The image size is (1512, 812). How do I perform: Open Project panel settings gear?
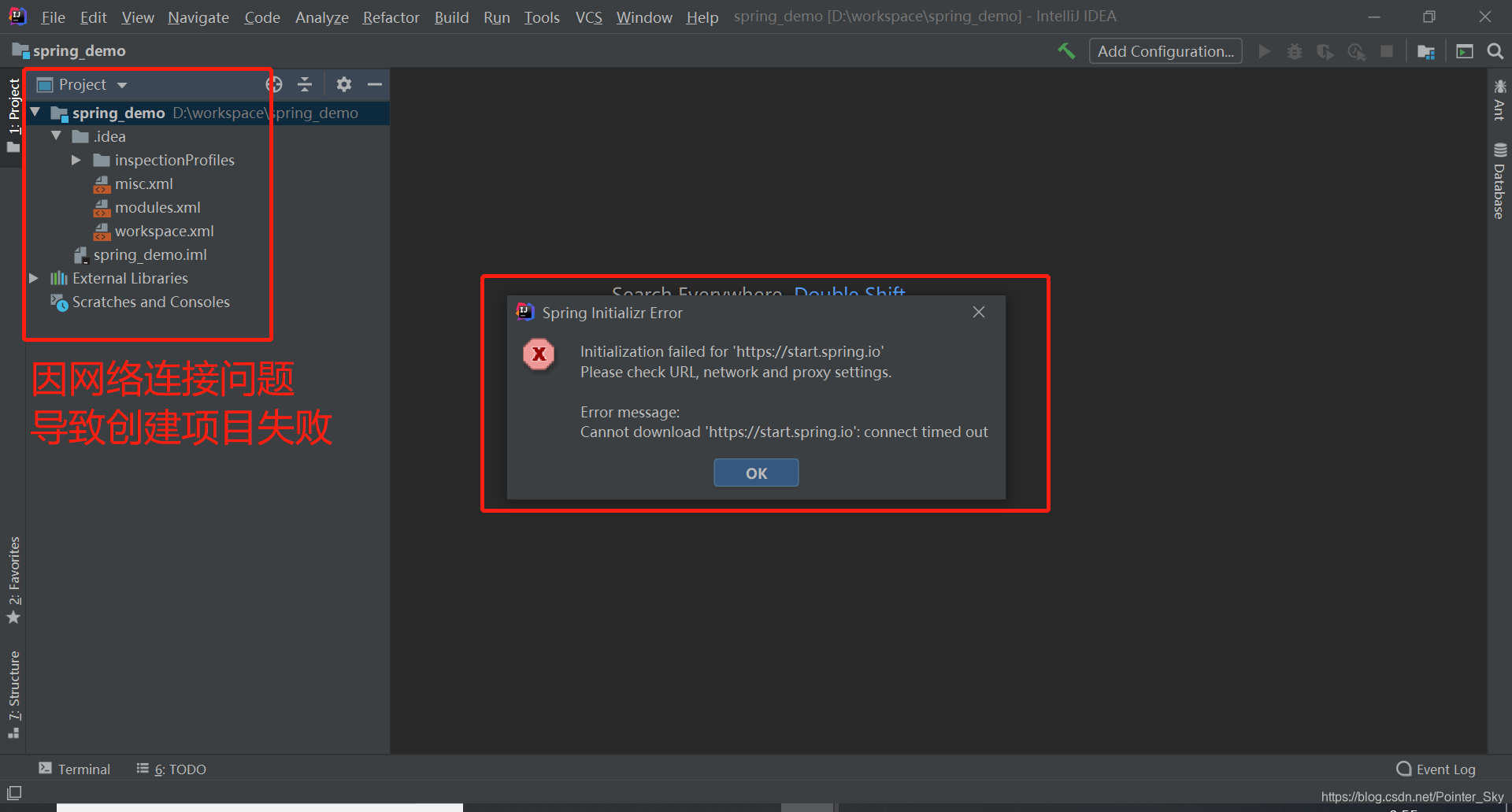point(344,84)
